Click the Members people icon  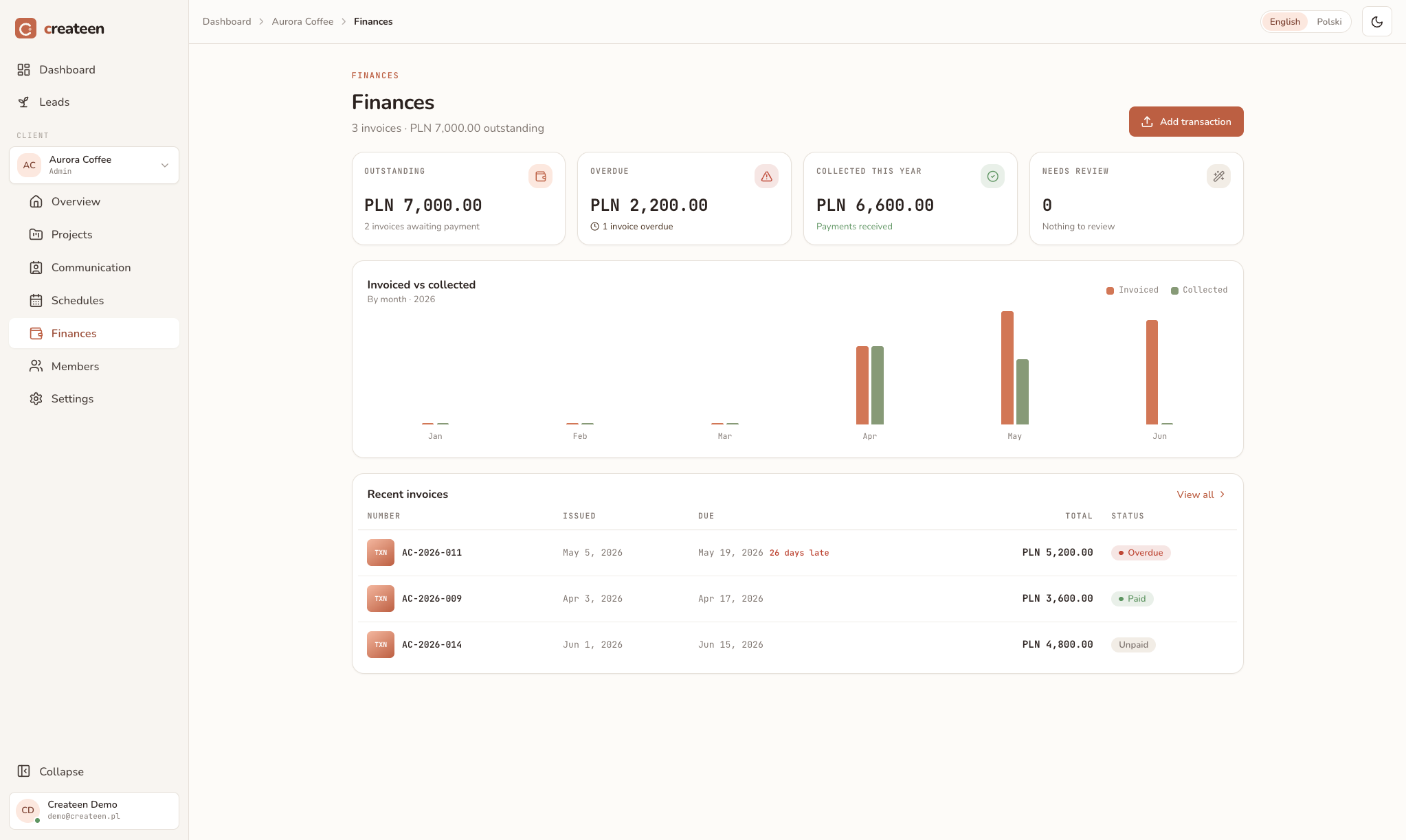pos(36,366)
